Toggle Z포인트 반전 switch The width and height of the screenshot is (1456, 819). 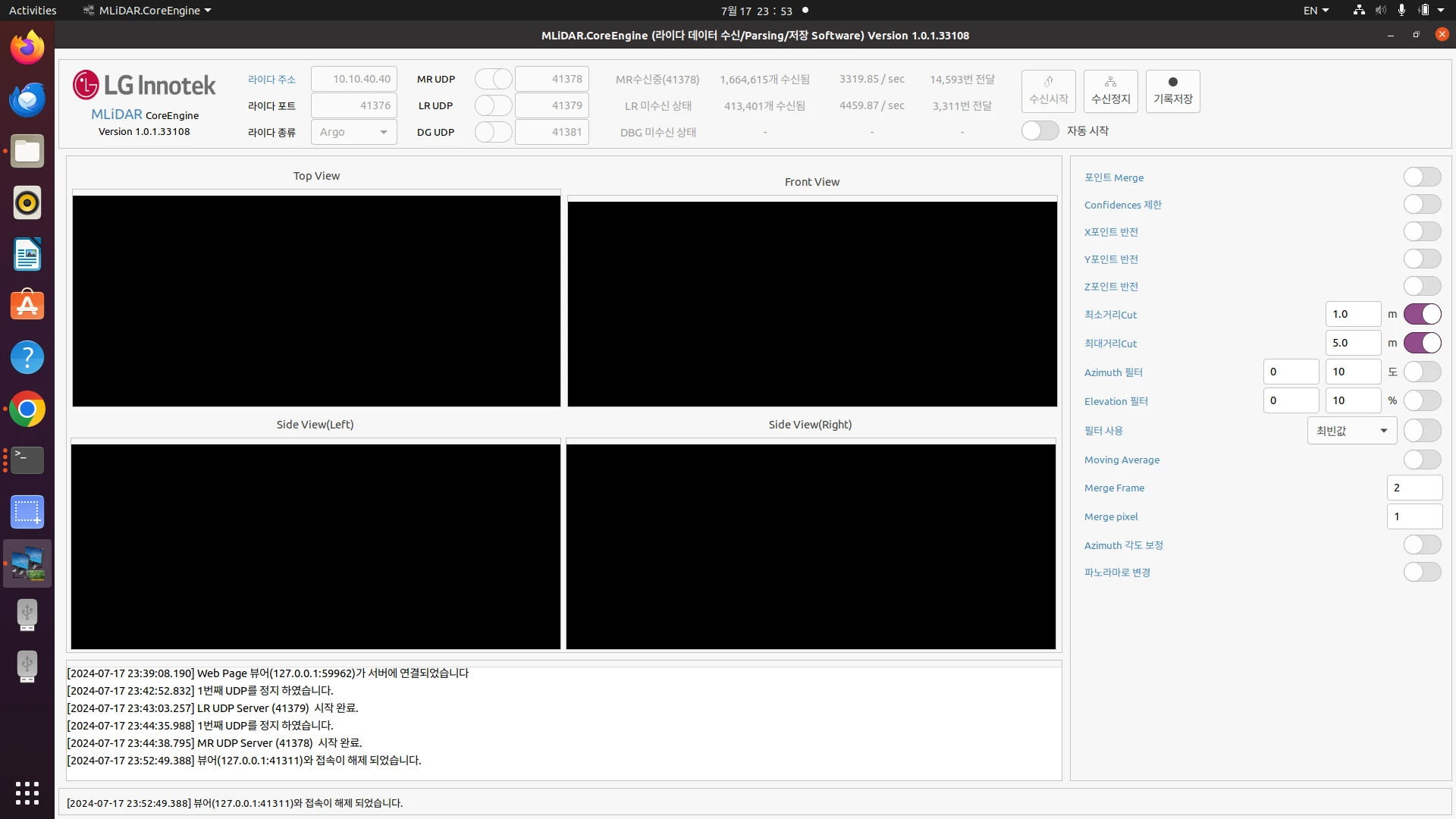(x=1422, y=286)
